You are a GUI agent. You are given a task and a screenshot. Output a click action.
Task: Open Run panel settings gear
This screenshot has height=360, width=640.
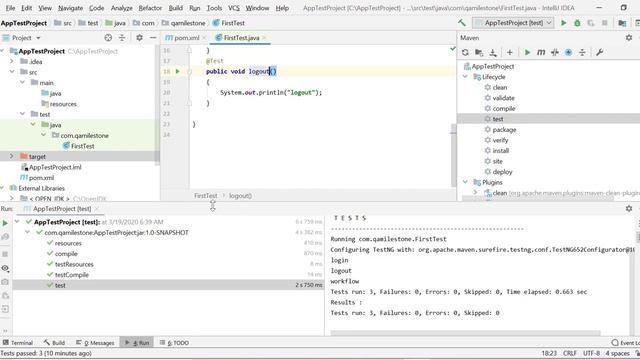tap(629, 209)
